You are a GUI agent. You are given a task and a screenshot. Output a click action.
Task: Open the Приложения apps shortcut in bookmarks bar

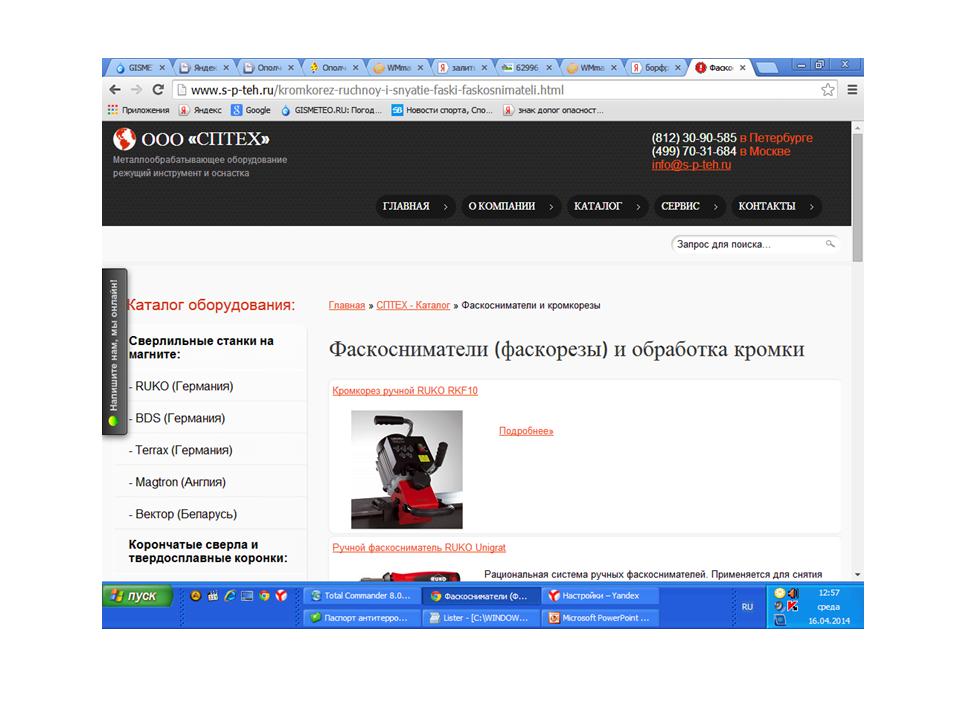point(138,110)
